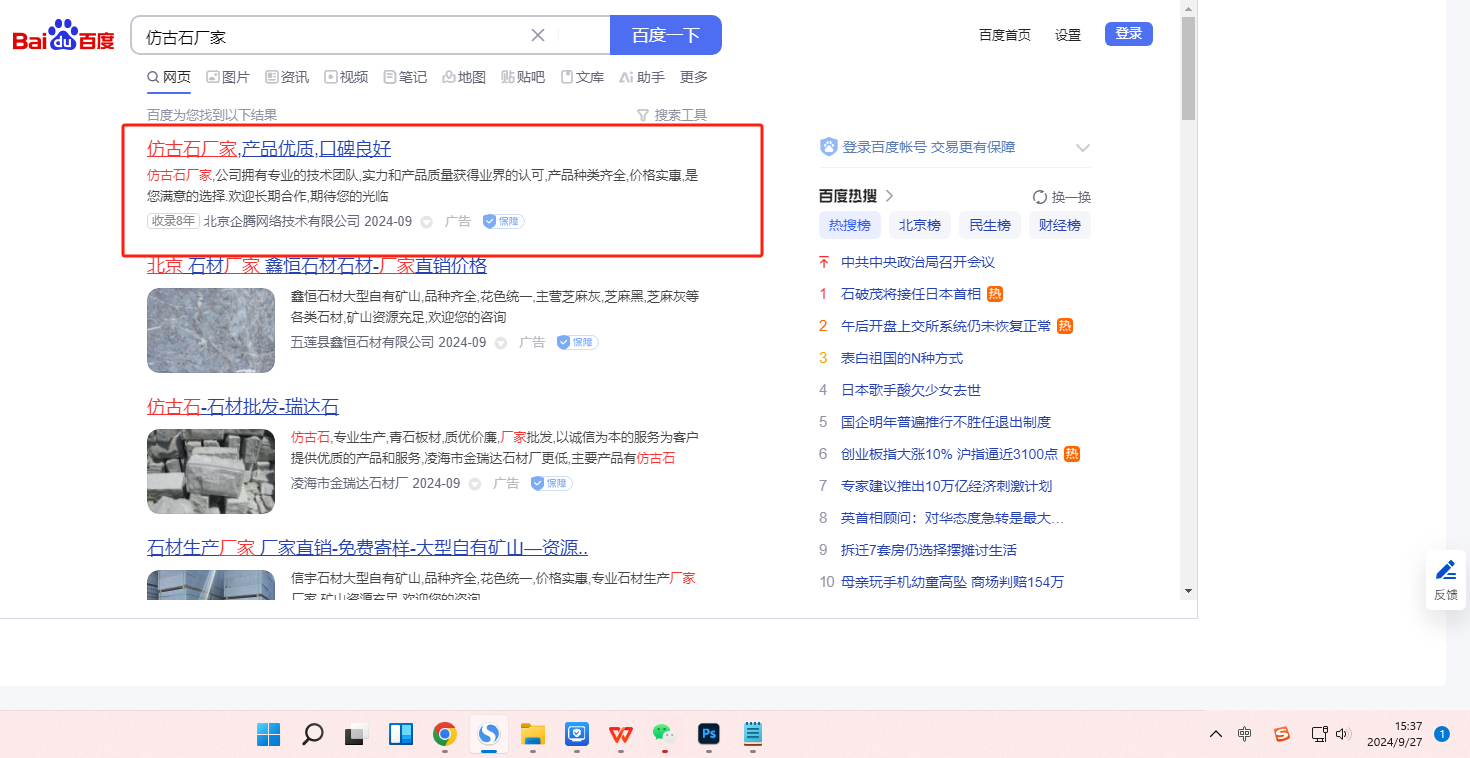This screenshot has width=1470, height=758.
Task: Click the 鑫恒石材 result thumbnail image
Action: [211, 331]
